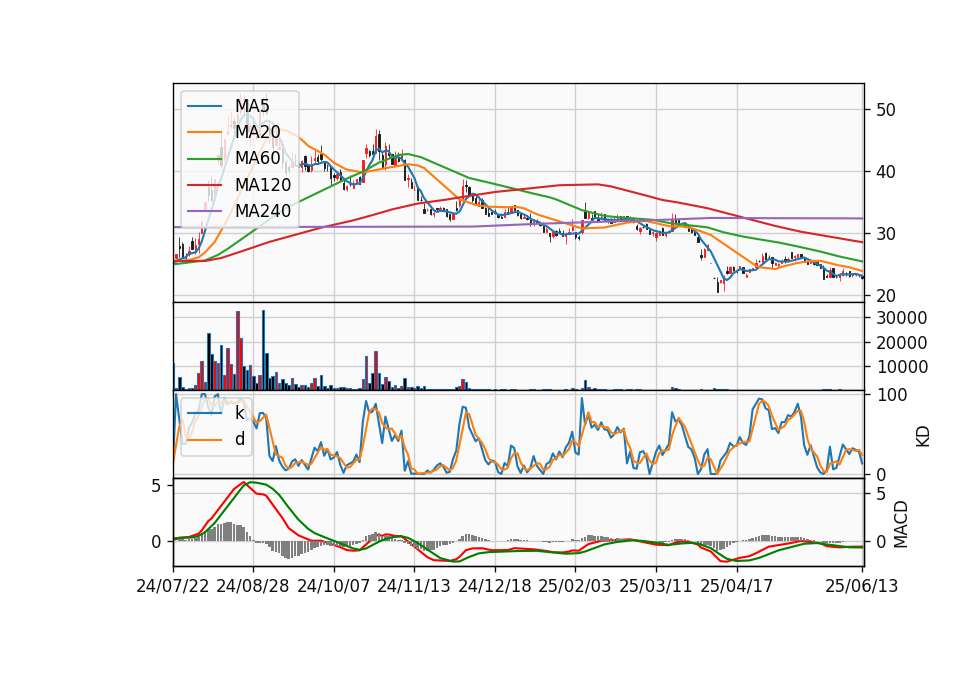Click the 24/12/18 date label
Image resolution: width=960 pixels, height=690 pixels.
coord(495,586)
